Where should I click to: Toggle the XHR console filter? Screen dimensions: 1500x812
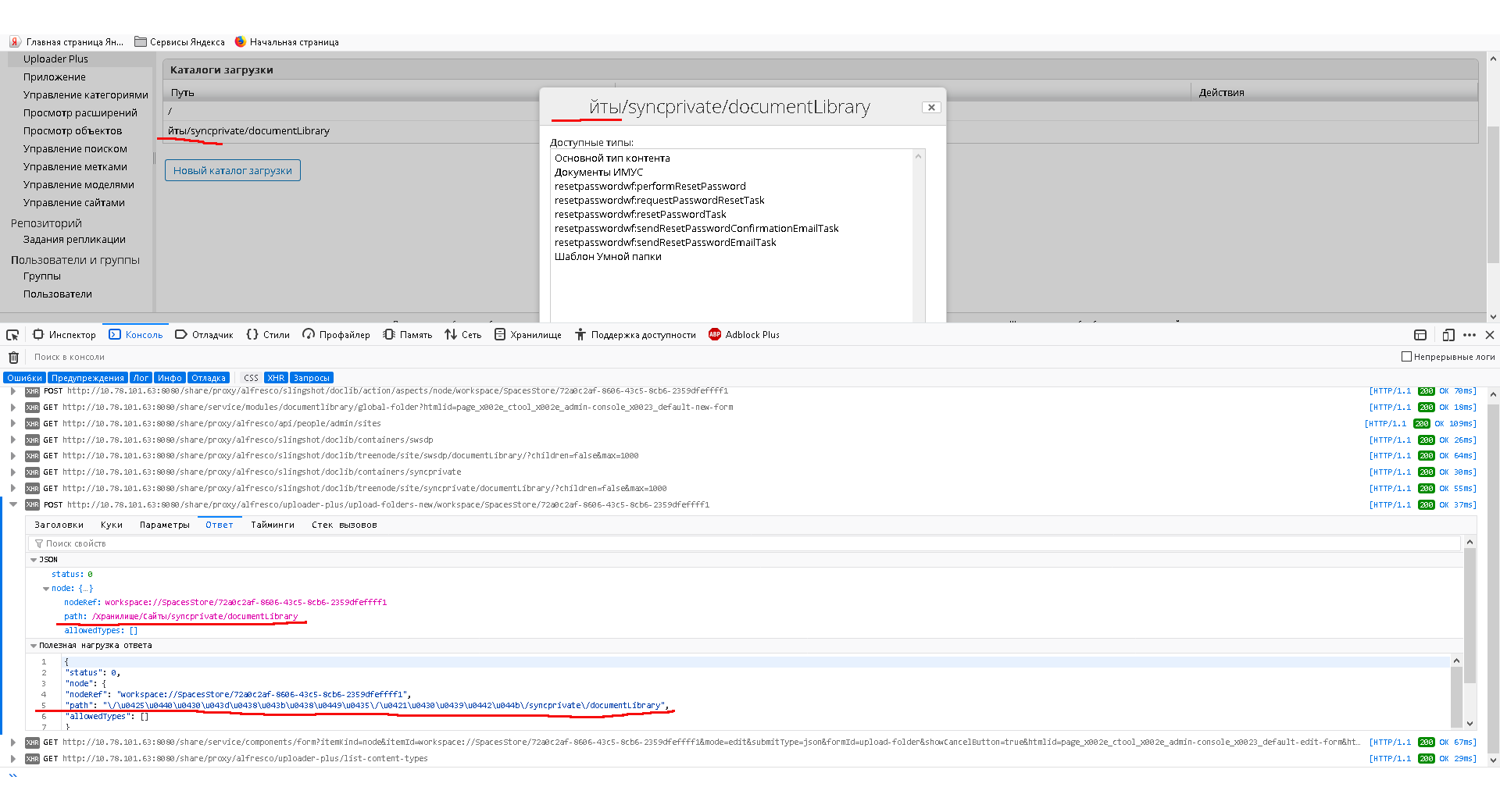(x=276, y=378)
